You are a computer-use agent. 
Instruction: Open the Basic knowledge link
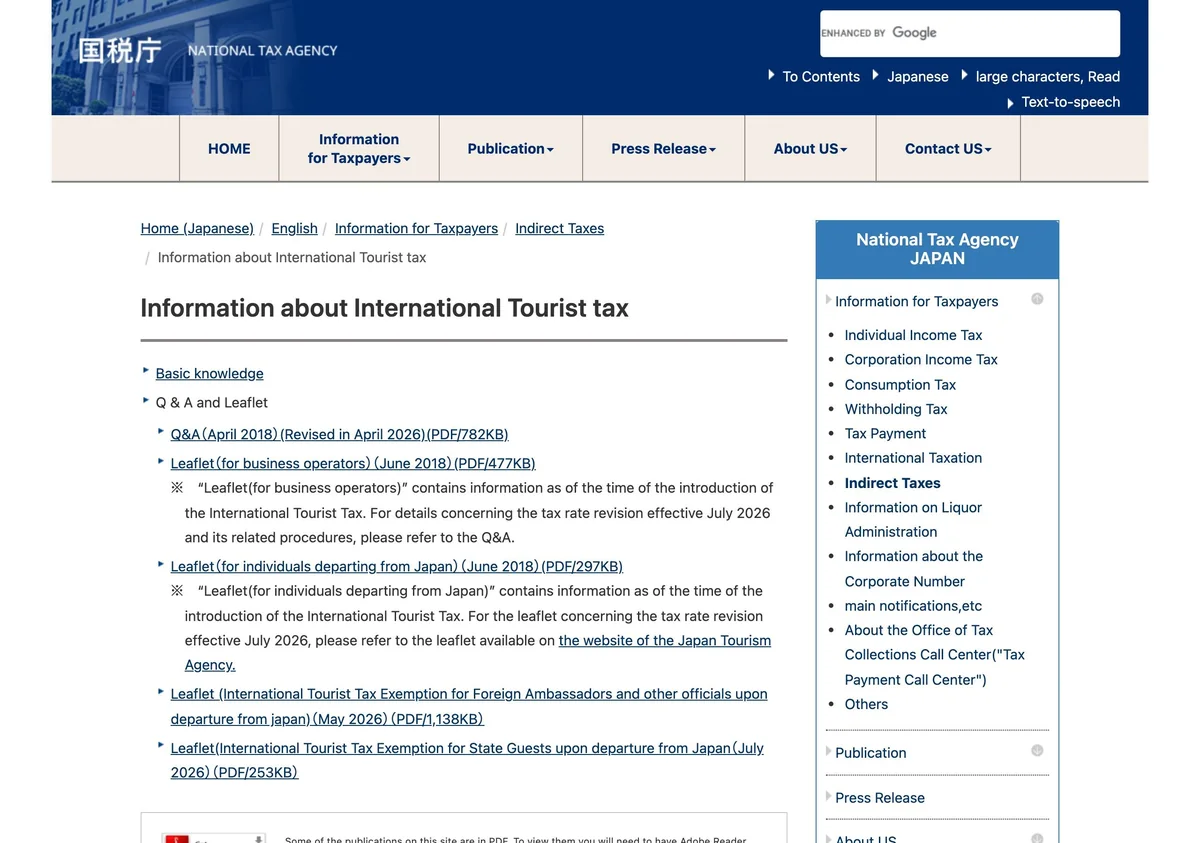[x=209, y=373]
